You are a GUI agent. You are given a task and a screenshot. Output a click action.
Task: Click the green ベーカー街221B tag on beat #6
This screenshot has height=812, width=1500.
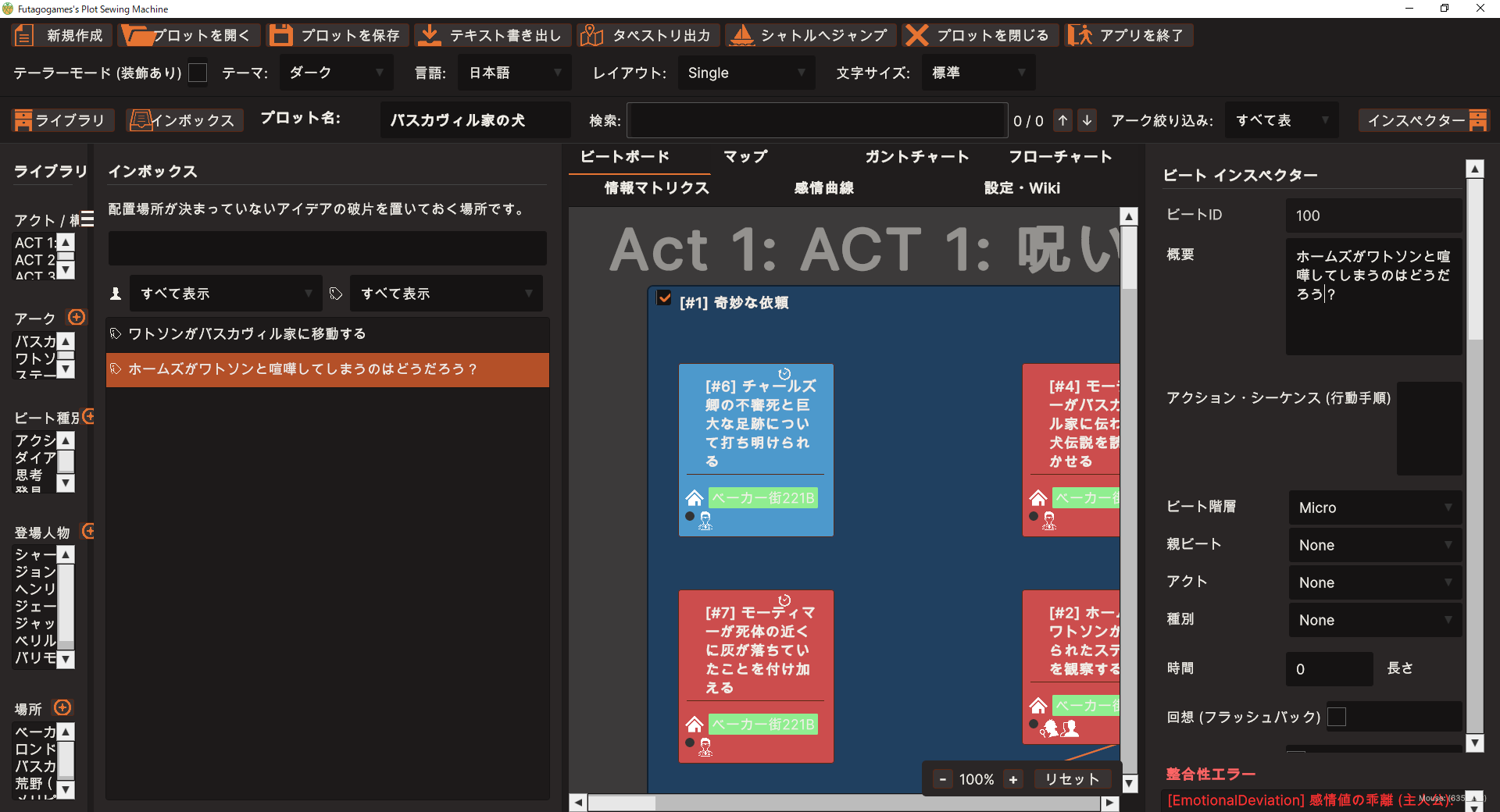763,498
